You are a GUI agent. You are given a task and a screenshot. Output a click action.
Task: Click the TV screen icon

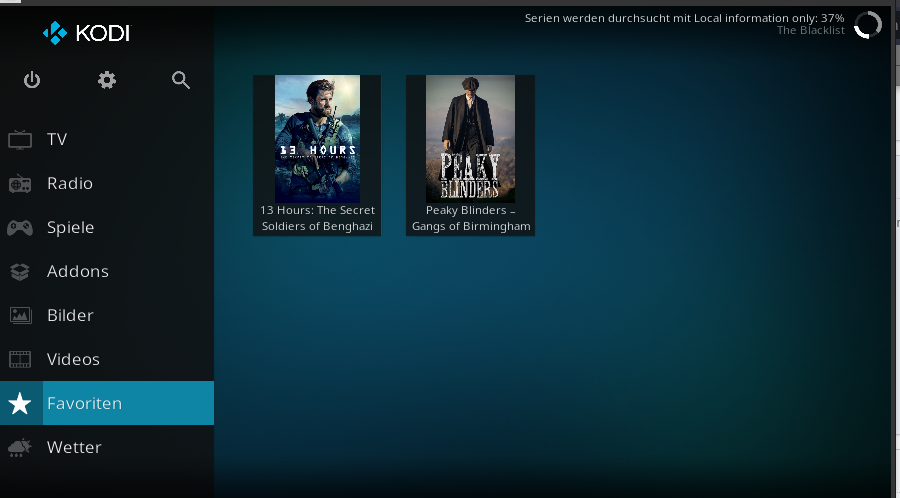(20, 139)
